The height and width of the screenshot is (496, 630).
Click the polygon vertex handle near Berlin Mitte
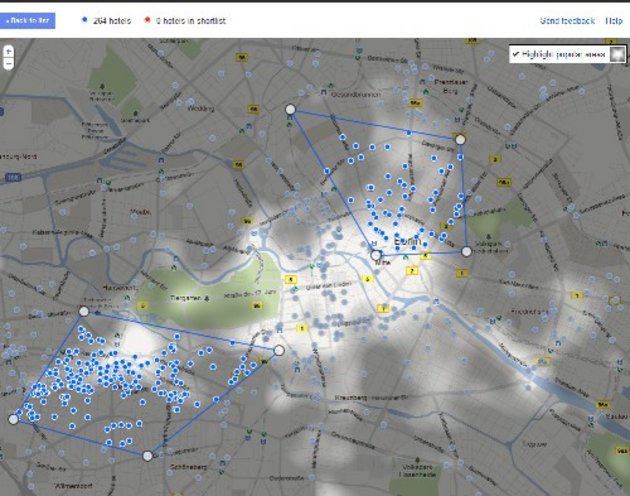pyautogui.click(x=376, y=255)
